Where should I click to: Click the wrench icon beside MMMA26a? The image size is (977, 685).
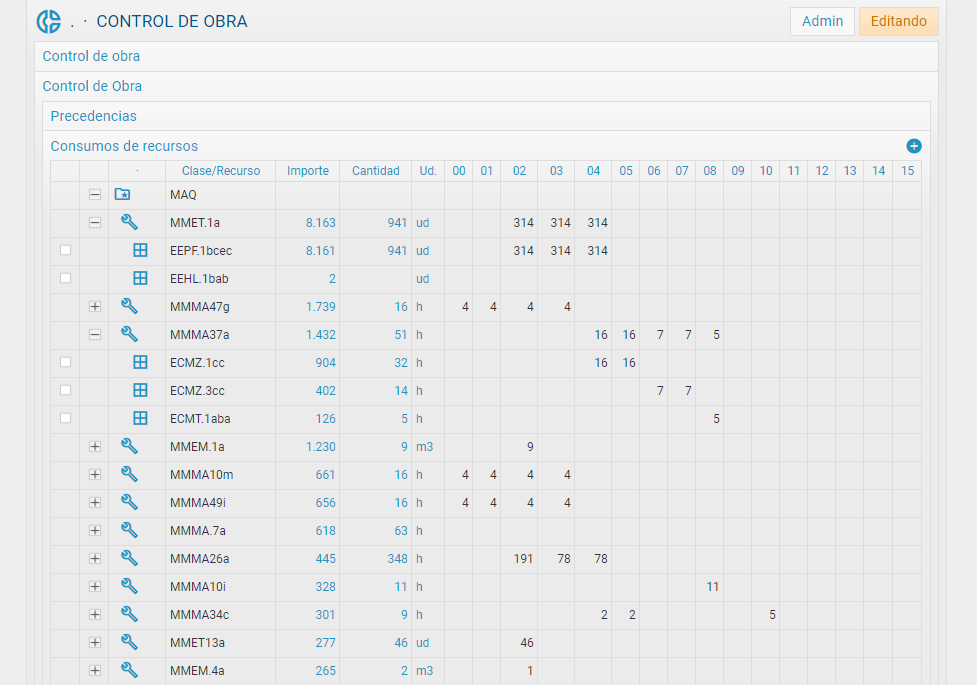pyautogui.click(x=129, y=558)
